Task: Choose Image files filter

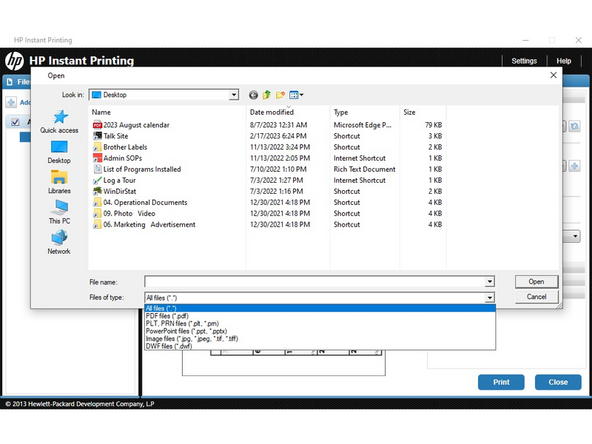Action: 320,339
